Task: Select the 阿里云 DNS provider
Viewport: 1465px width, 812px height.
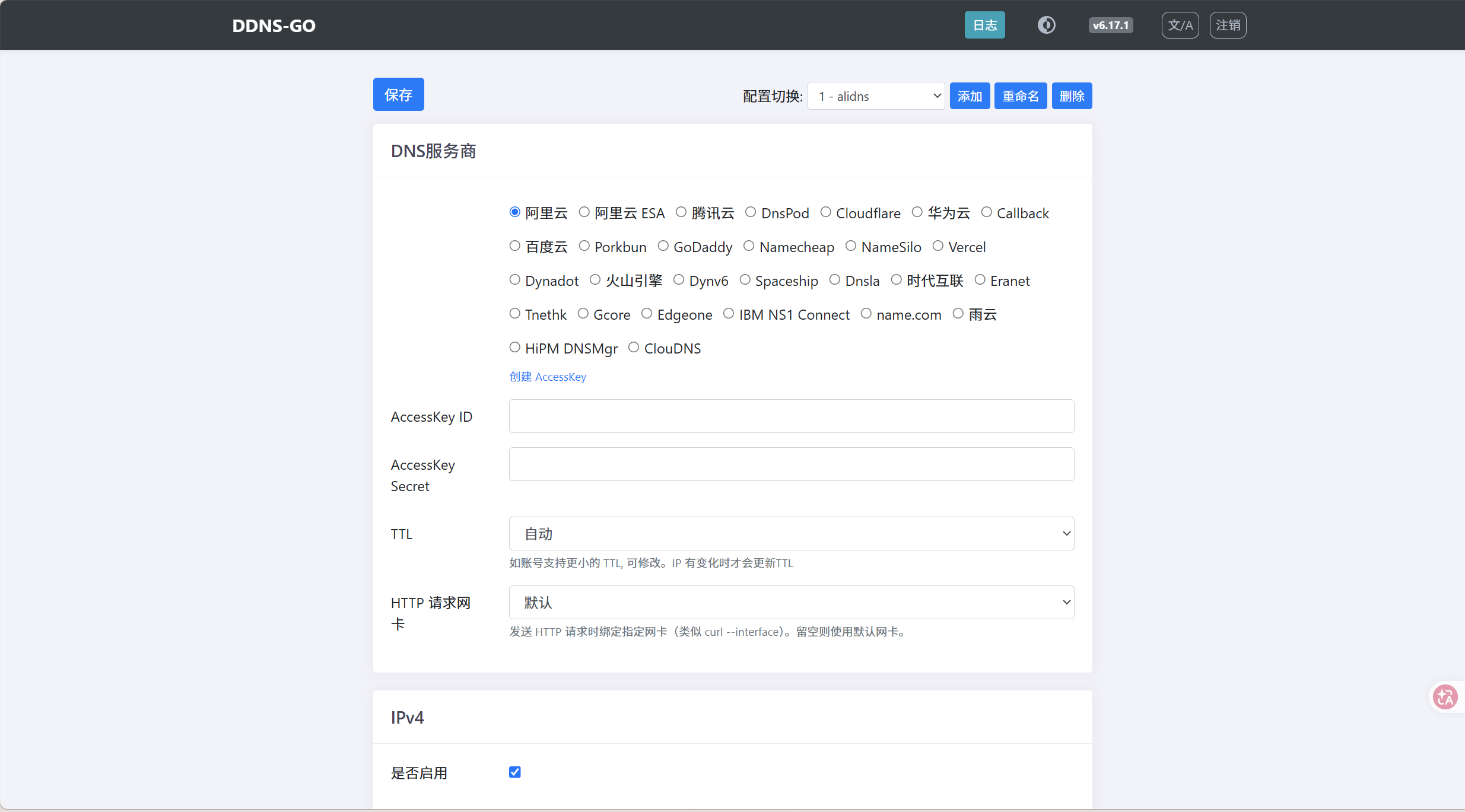Action: (515, 212)
